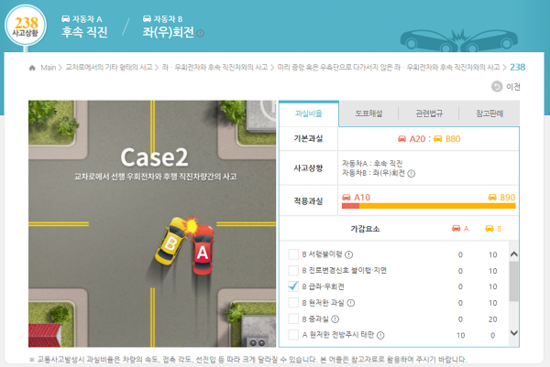The height and width of the screenshot is (367, 550).
Task: Click the 가감요소 list scrollbar thumb
Action: click(514, 281)
